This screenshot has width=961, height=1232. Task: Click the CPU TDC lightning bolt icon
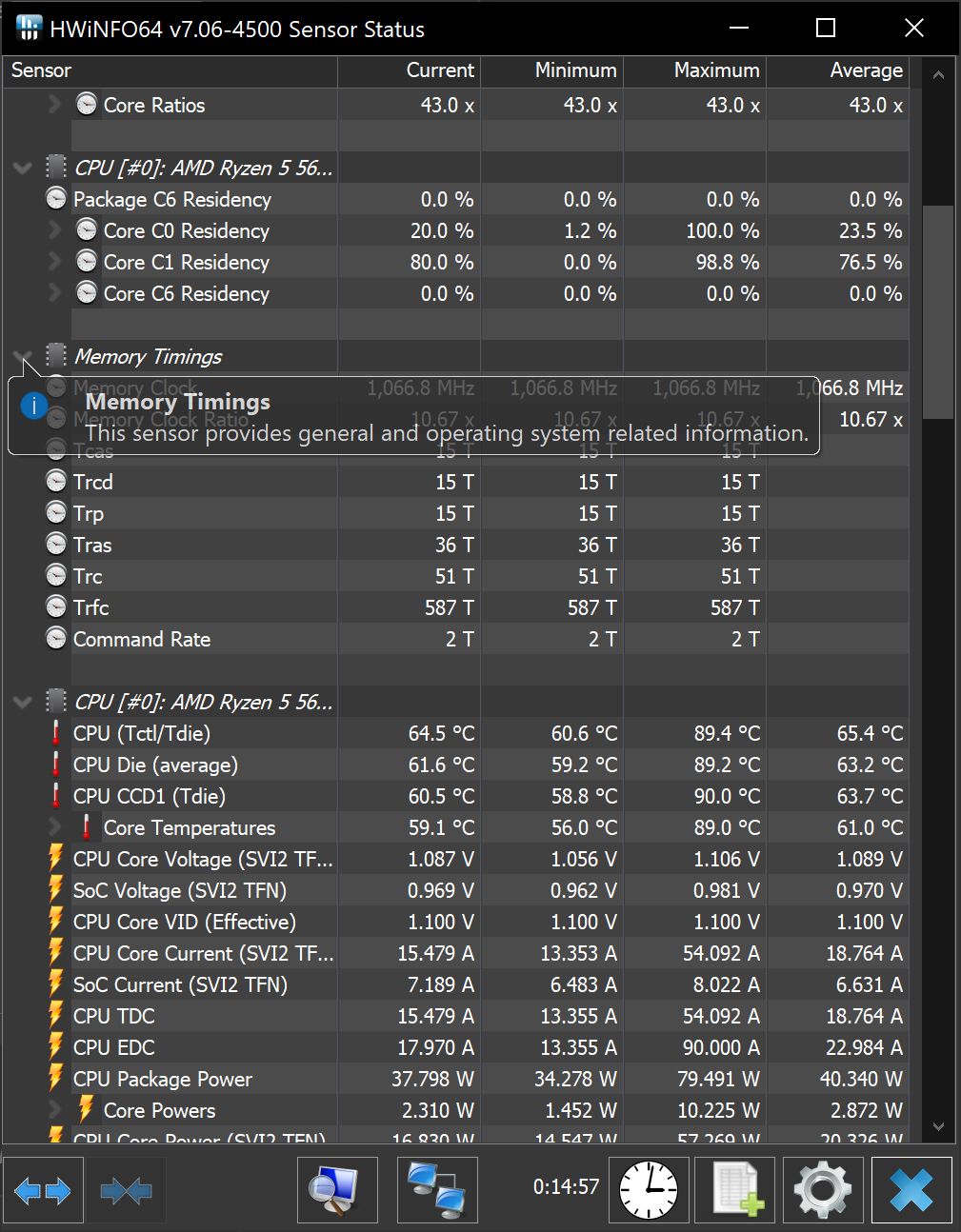(56, 1016)
